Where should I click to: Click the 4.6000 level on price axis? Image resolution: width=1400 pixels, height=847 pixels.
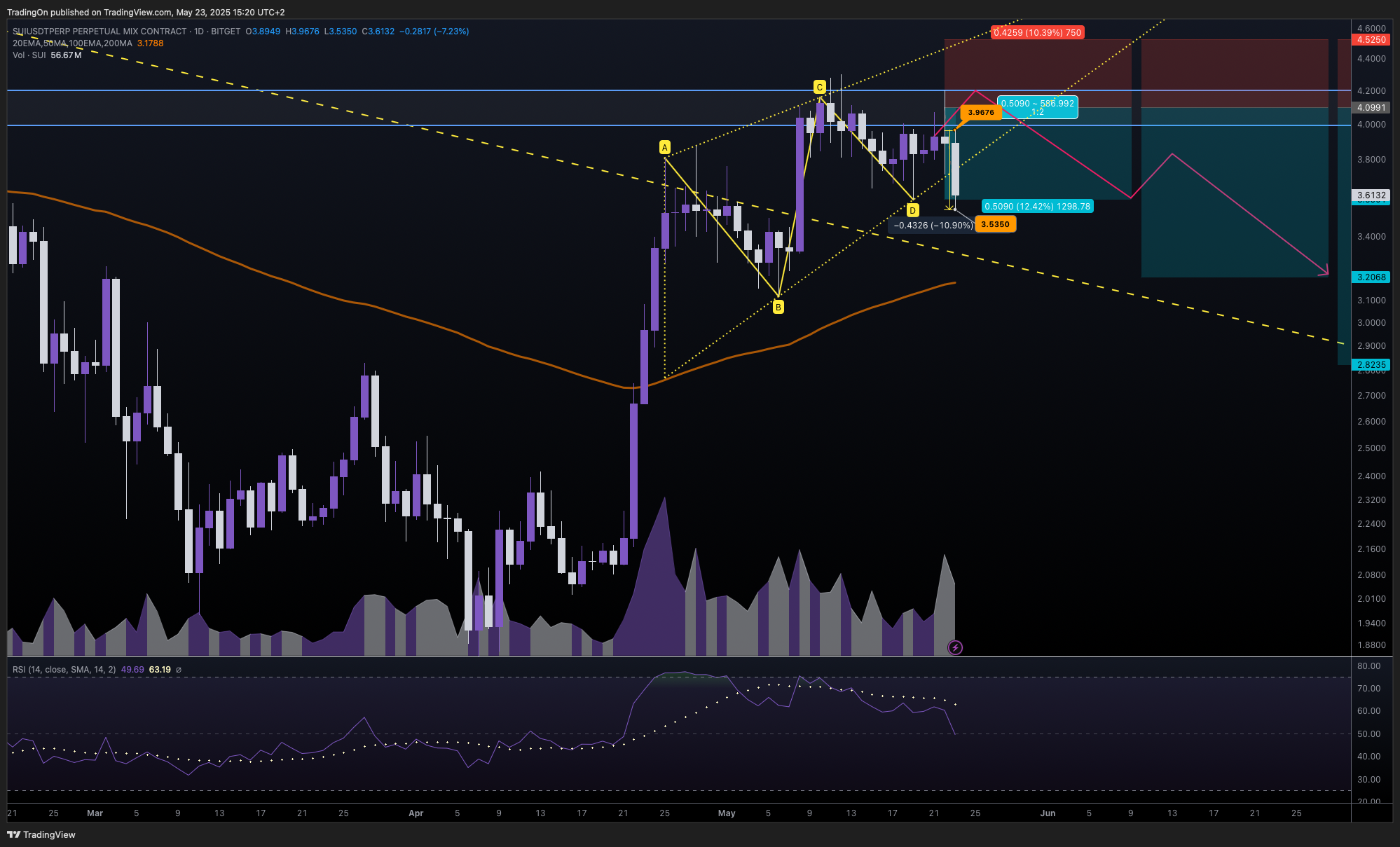coord(1371,29)
